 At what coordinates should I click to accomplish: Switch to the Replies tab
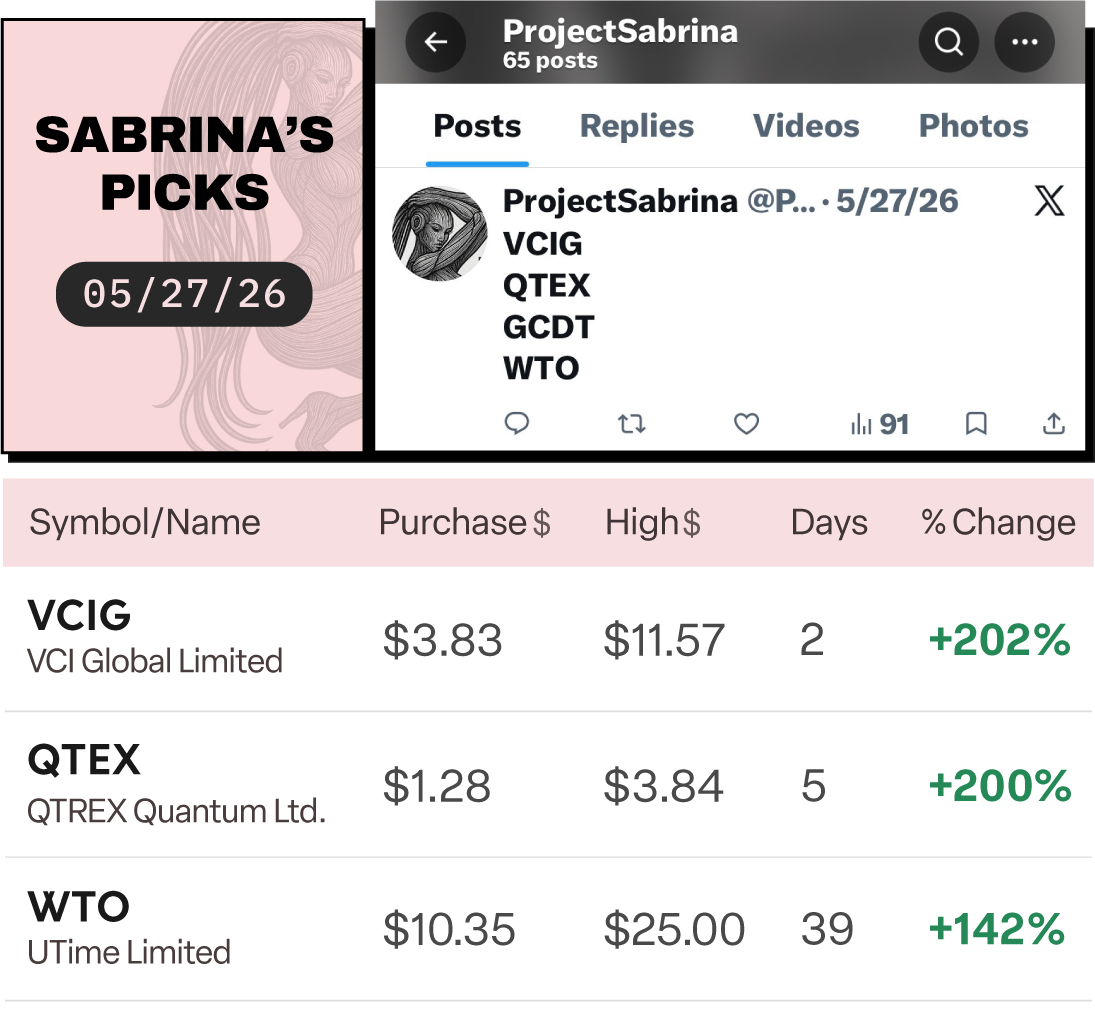(637, 126)
